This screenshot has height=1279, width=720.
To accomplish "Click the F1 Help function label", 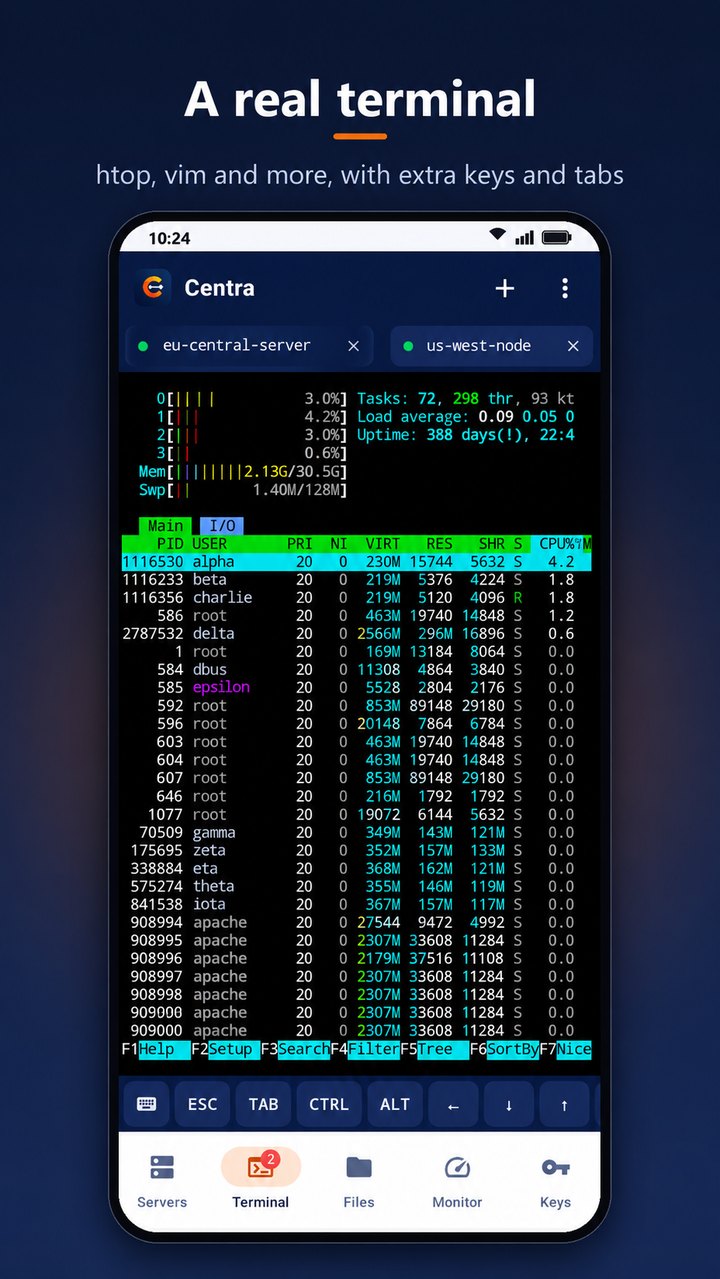I will point(155,1049).
